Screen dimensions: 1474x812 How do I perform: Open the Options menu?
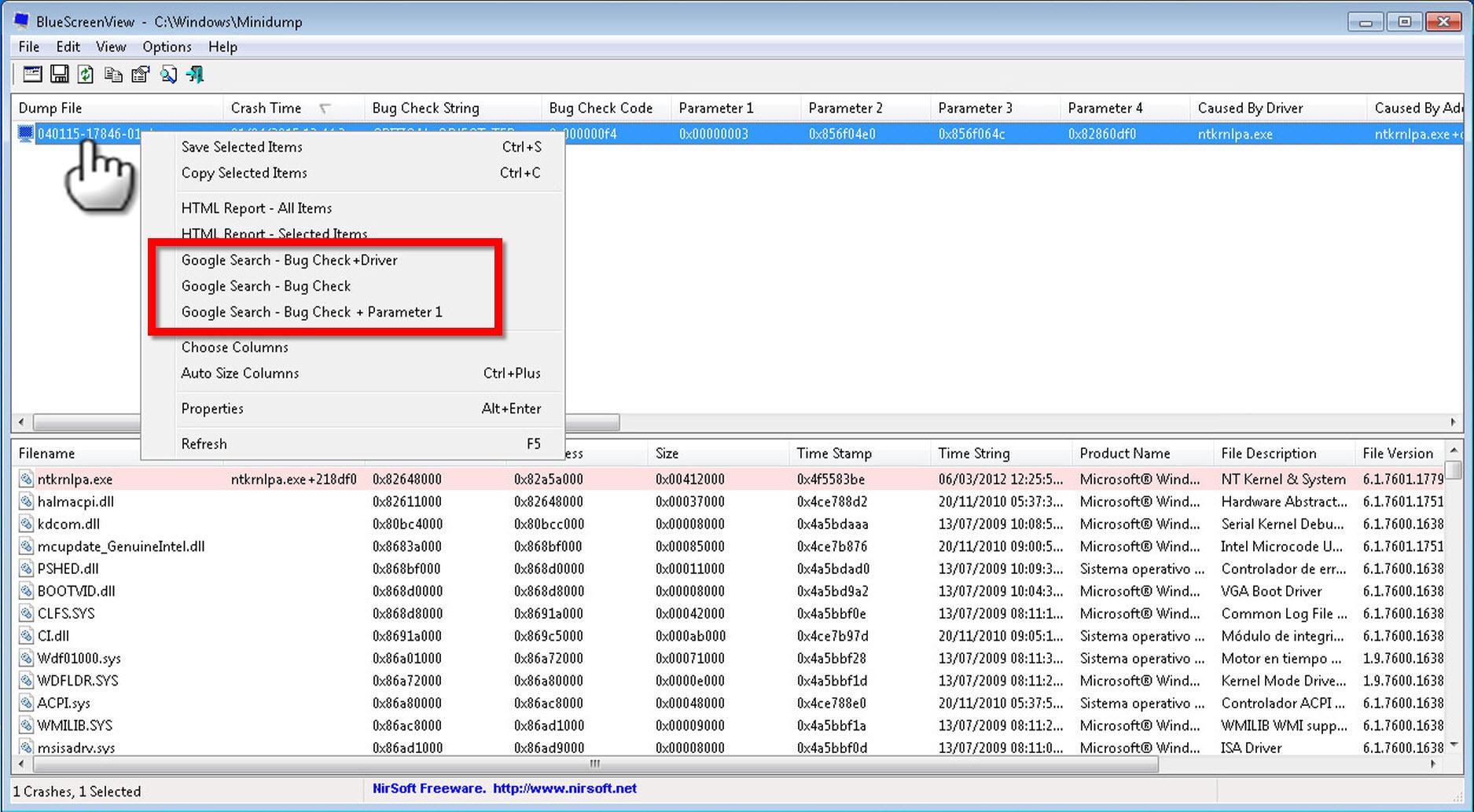pos(167,47)
